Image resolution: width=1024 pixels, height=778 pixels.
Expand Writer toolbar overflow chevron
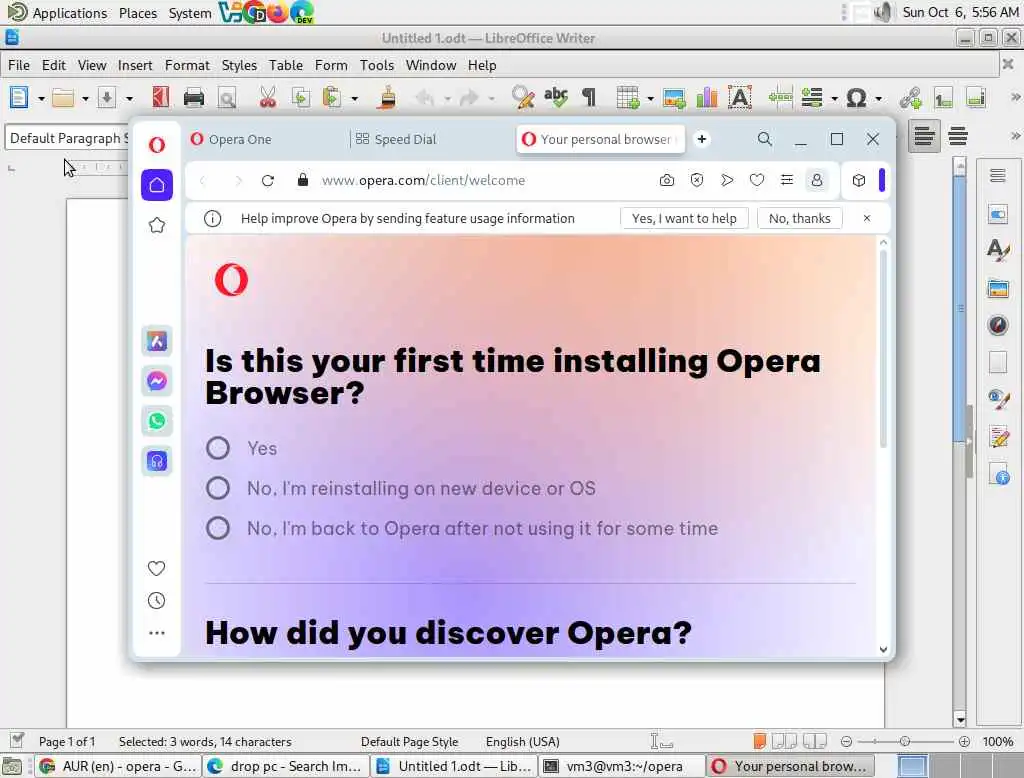pyautogui.click(x=1015, y=97)
